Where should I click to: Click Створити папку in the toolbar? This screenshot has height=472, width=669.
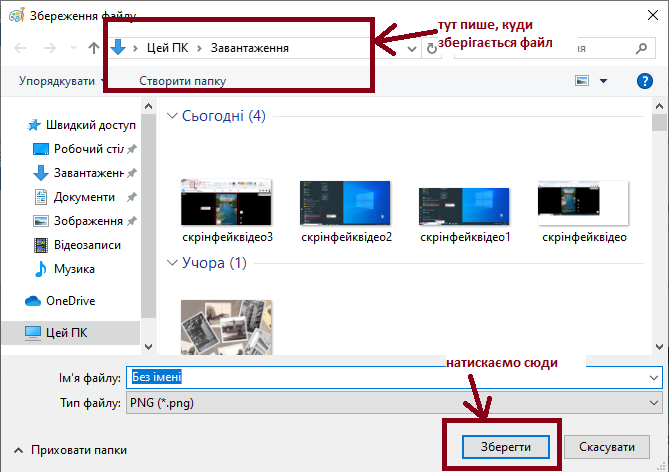(x=183, y=81)
